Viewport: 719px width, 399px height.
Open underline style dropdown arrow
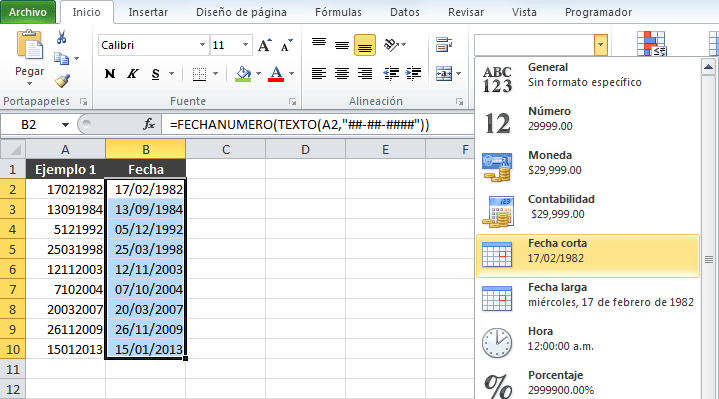pyautogui.click(x=171, y=73)
